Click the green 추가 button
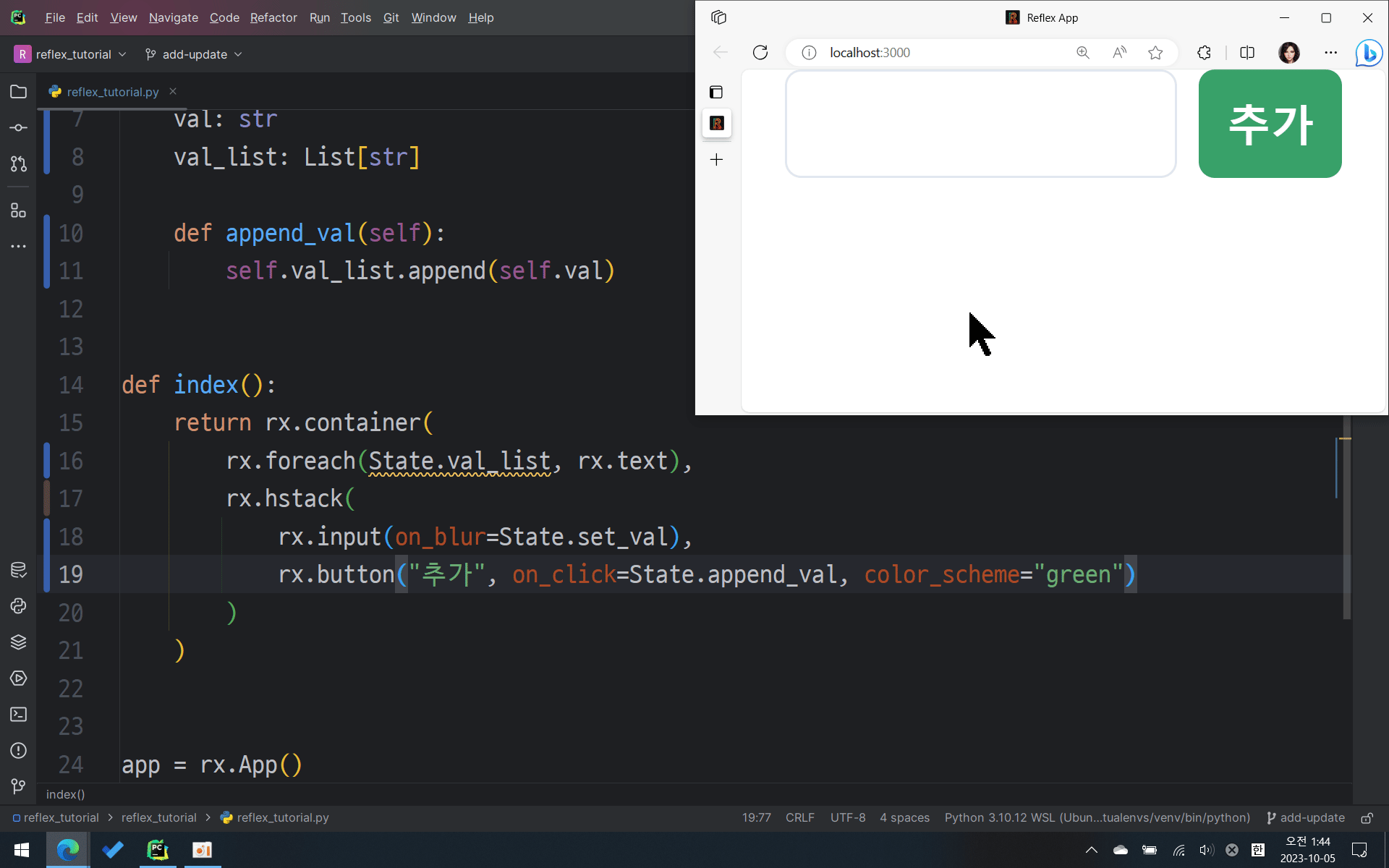Viewport: 1389px width, 868px height. [1270, 124]
